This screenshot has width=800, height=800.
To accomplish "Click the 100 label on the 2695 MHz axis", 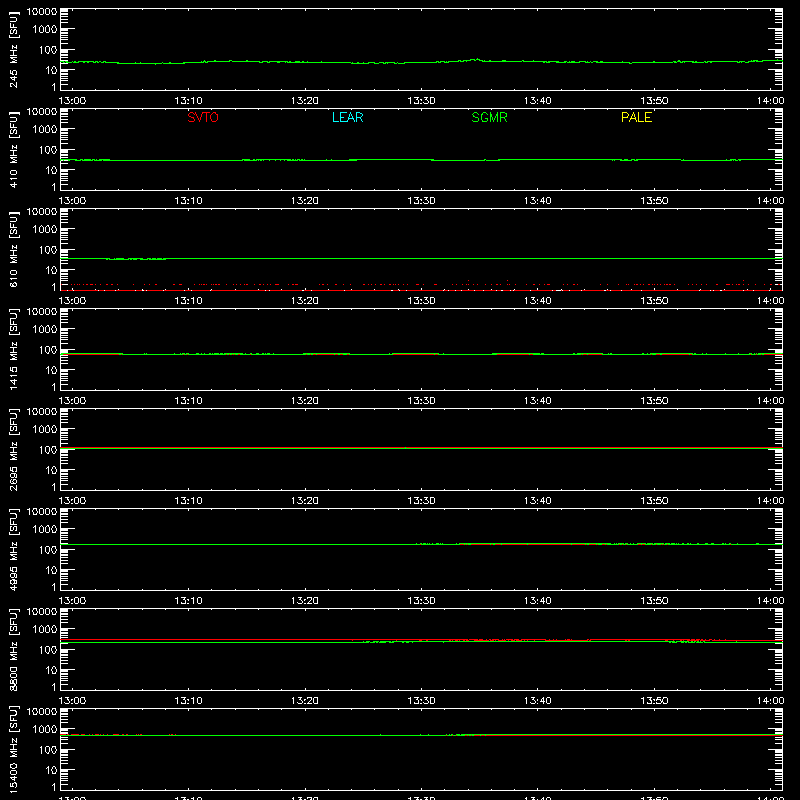I will pyautogui.click(x=48, y=449).
